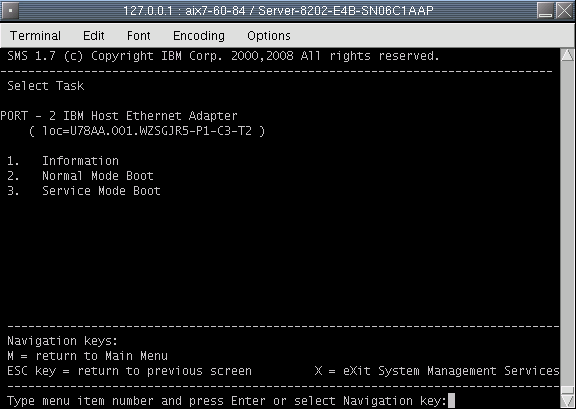Minimize the terminal window

tap(546, 10)
